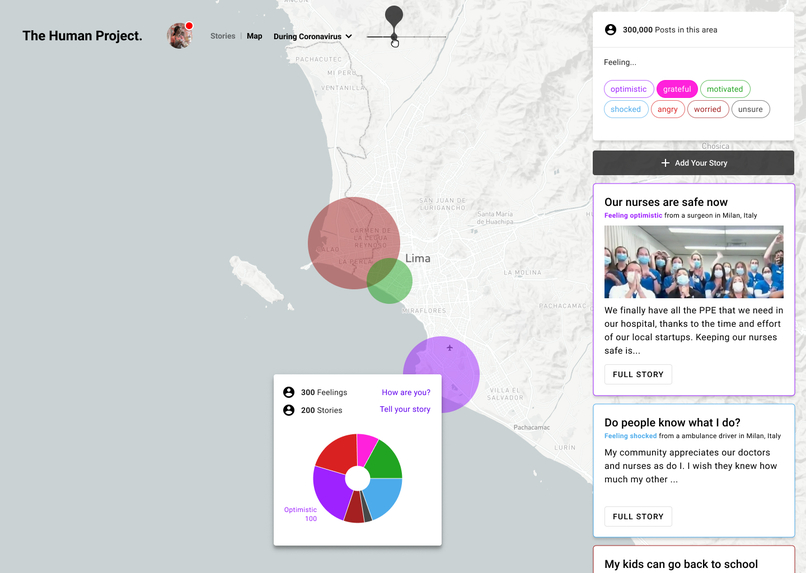806x573 pixels.
Task: Click Optimistic 100 chart label
Action: (x=301, y=514)
